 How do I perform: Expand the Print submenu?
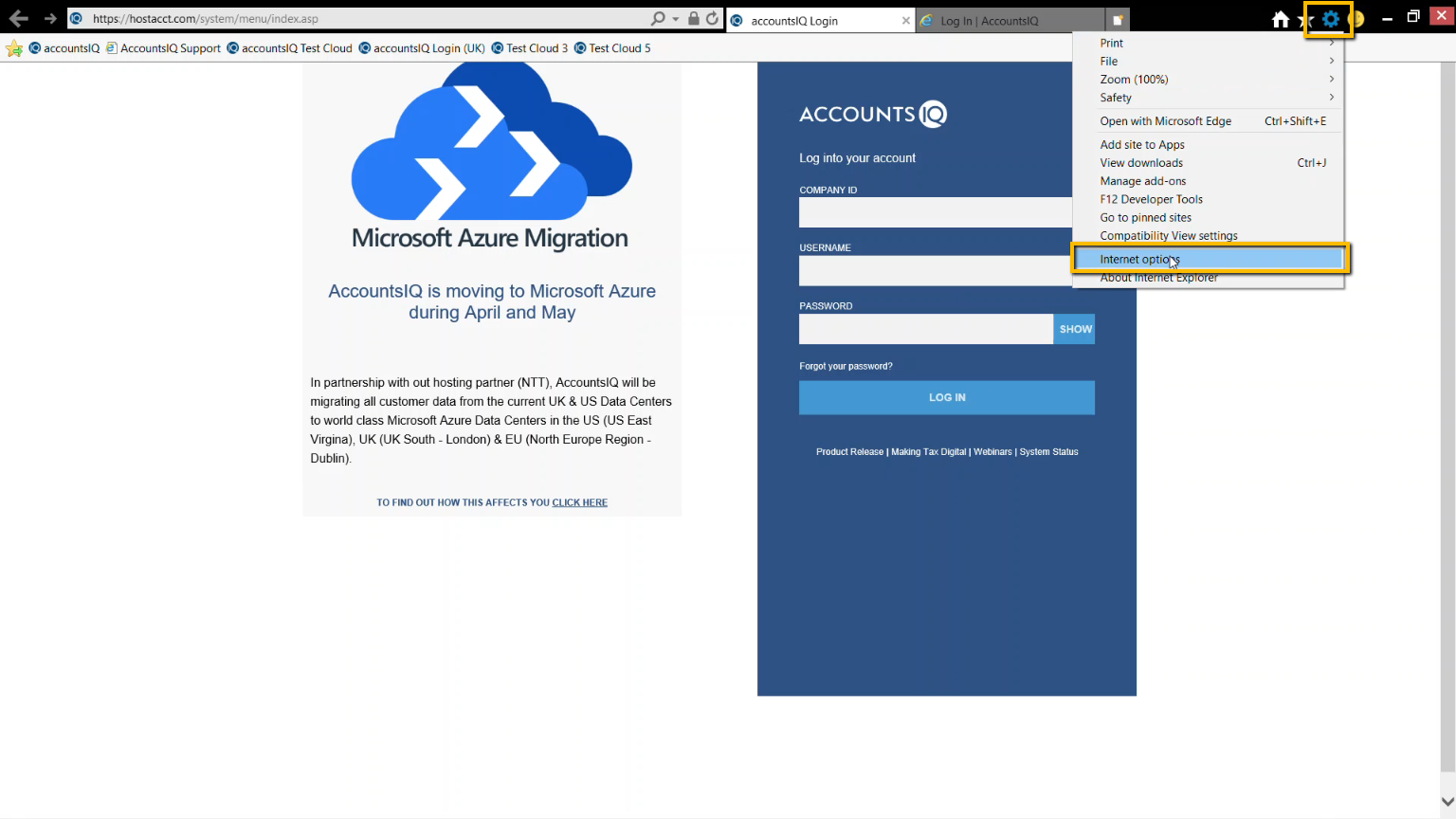tap(1209, 43)
